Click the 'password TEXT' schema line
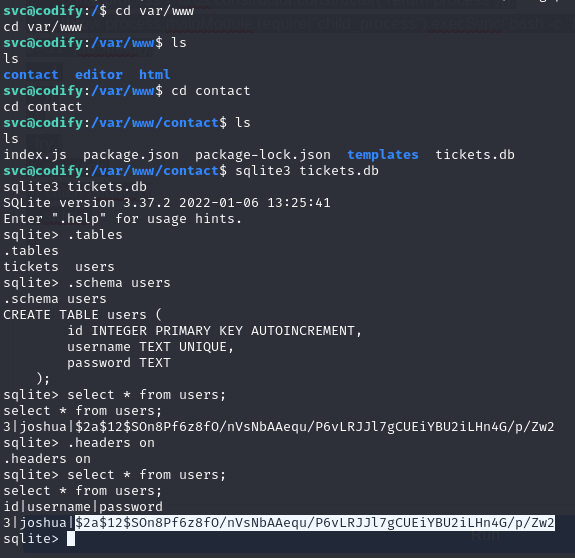This screenshot has width=575, height=558. (119, 363)
